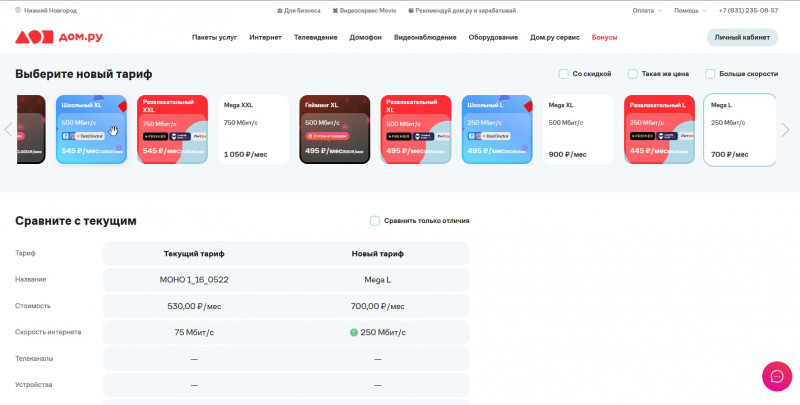The height and width of the screenshot is (405, 800).
Task: Click Текущий тариф column header
Action: [194, 254]
